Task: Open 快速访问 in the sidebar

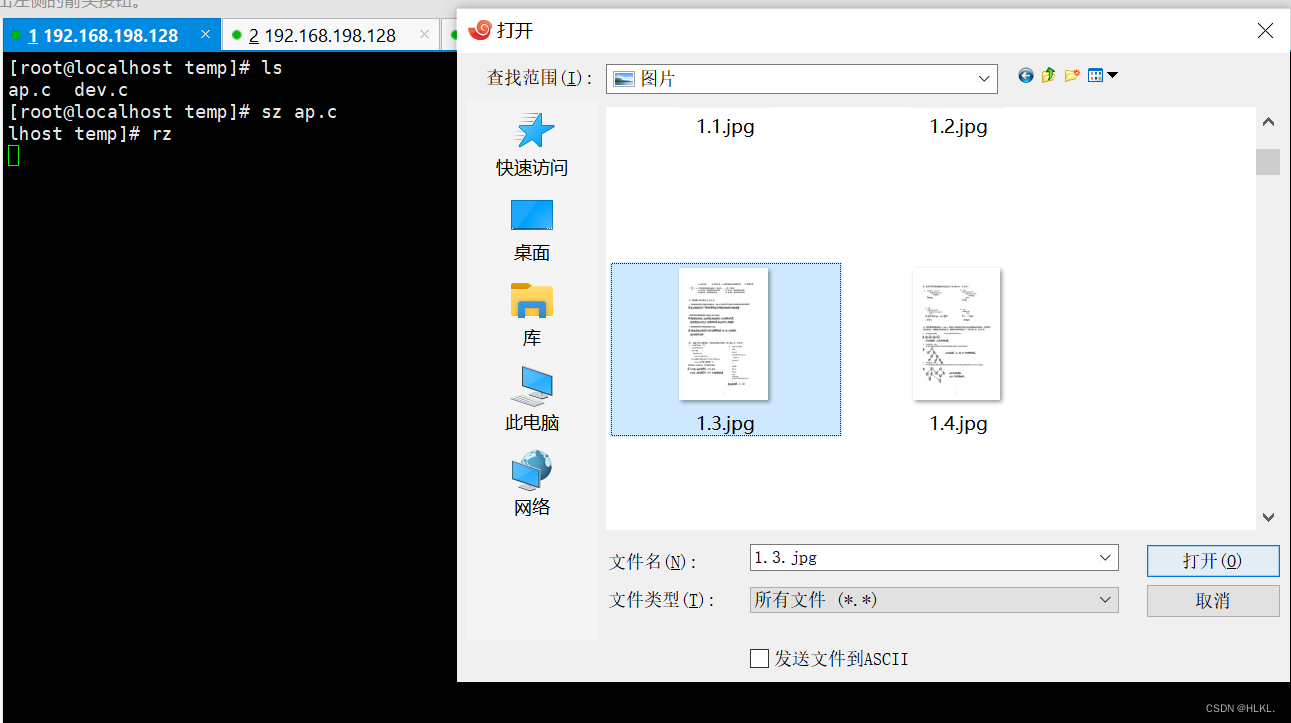Action: pos(531,143)
